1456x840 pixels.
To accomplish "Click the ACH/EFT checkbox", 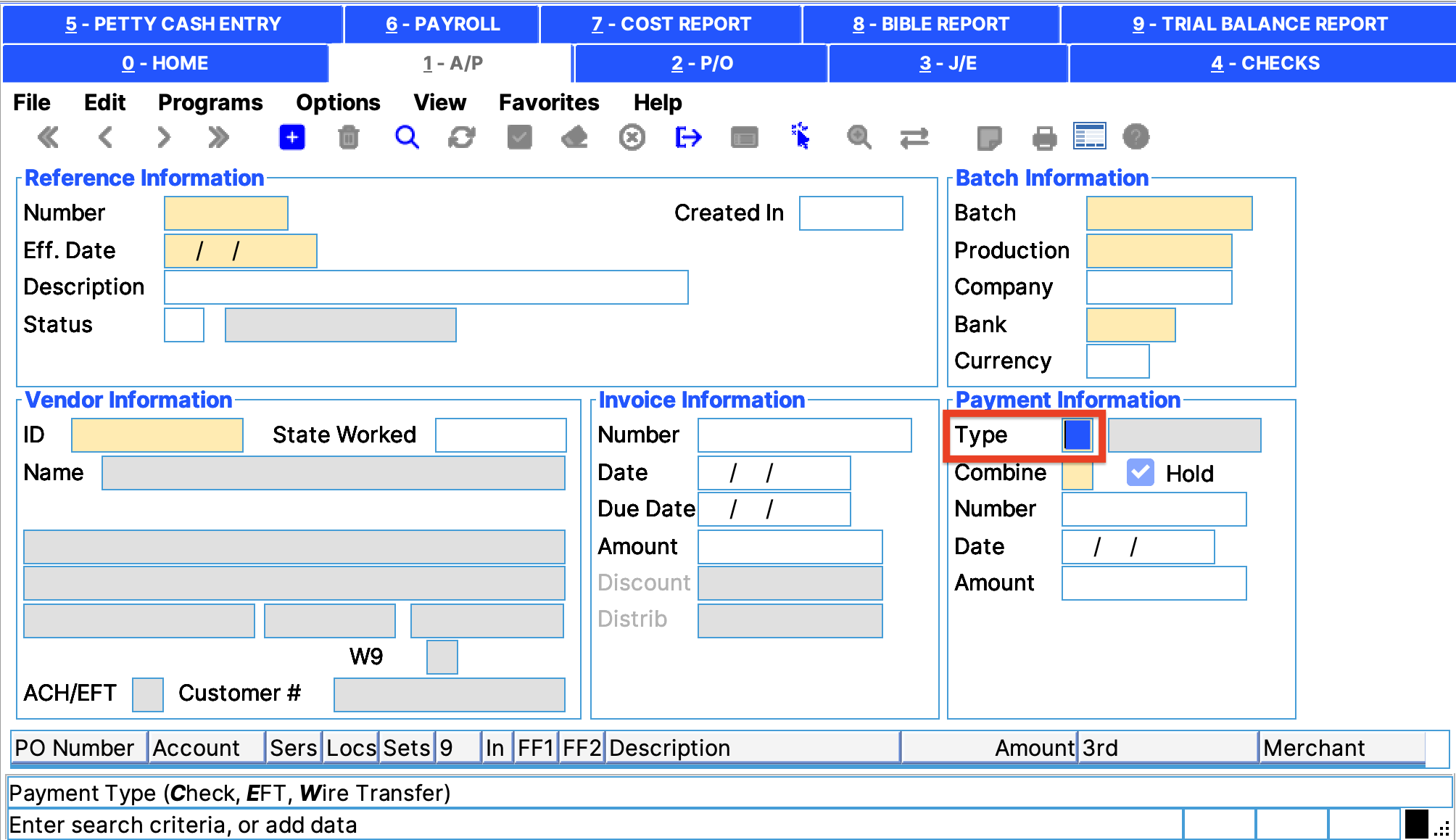I will click(x=148, y=695).
